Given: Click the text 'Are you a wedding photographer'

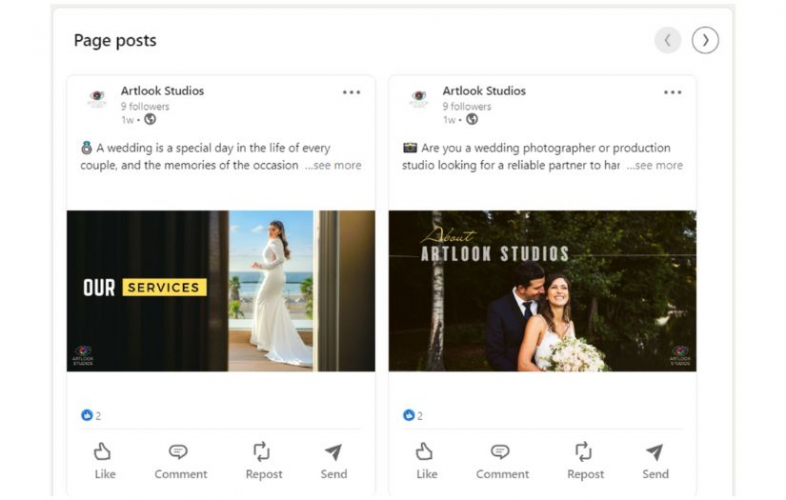Looking at the screenshot, I should (508, 148).
